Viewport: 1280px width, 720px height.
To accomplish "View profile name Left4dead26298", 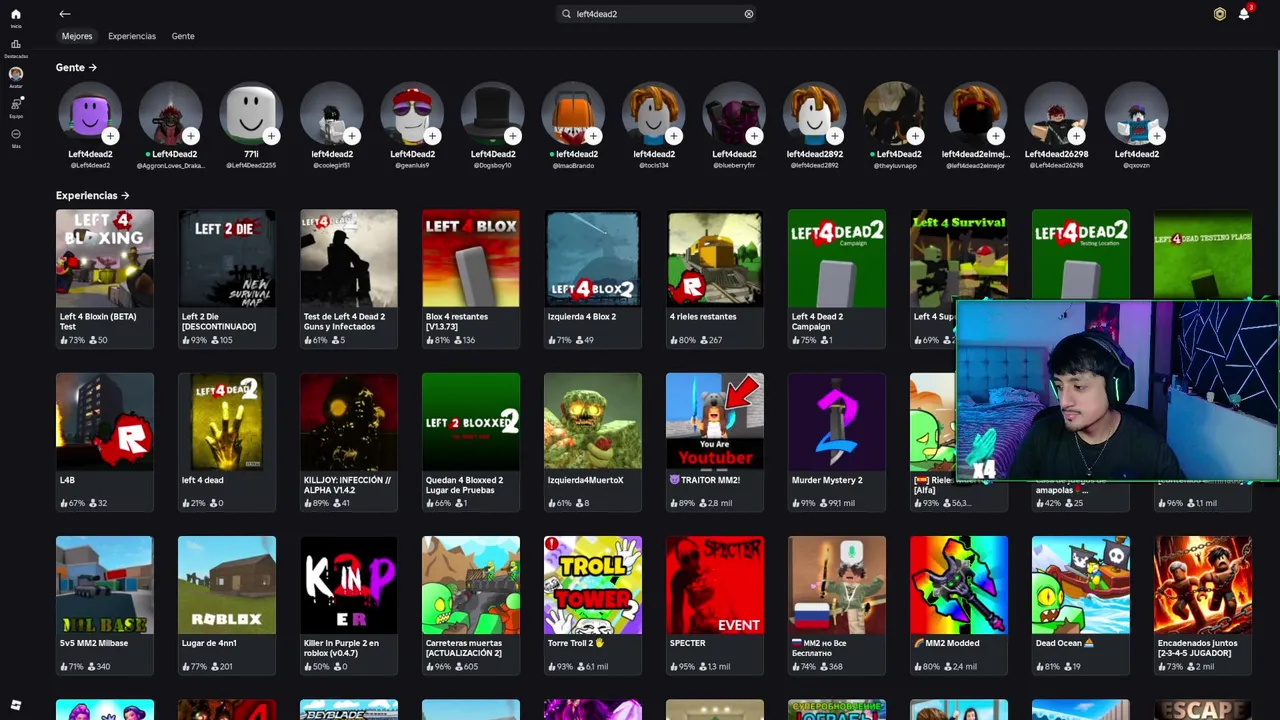I will coord(1056,154).
